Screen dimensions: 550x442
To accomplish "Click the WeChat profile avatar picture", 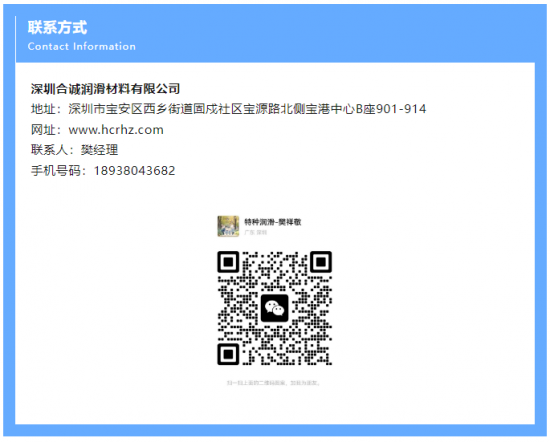I will pyautogui.click(x=228, y=226).
